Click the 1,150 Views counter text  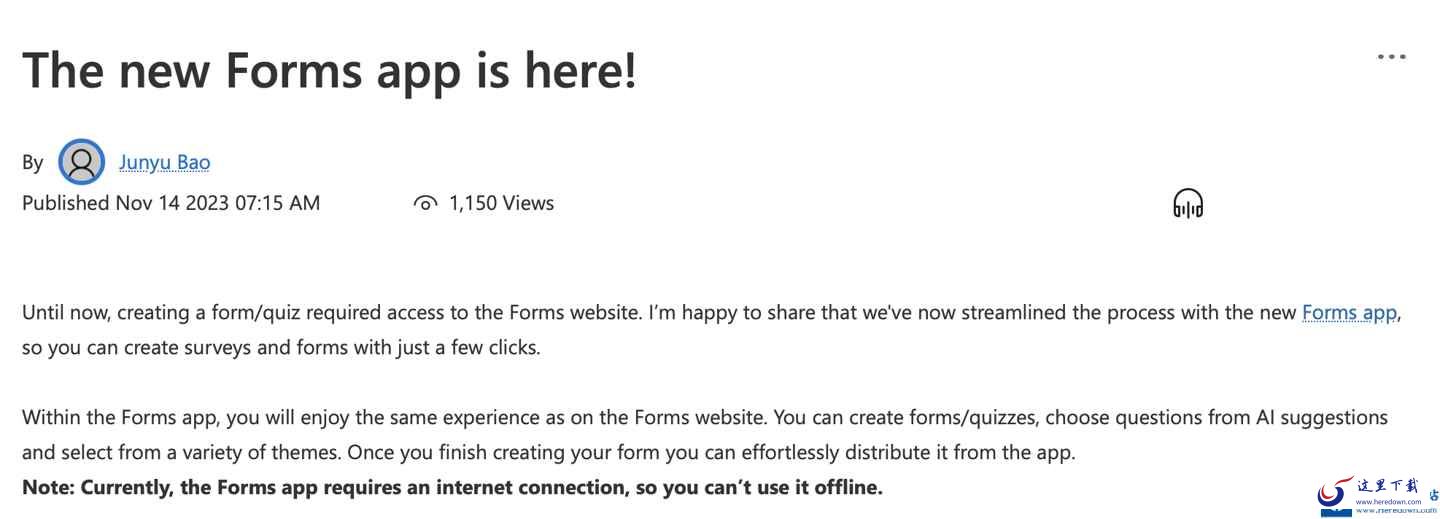[x=501, y=203]
